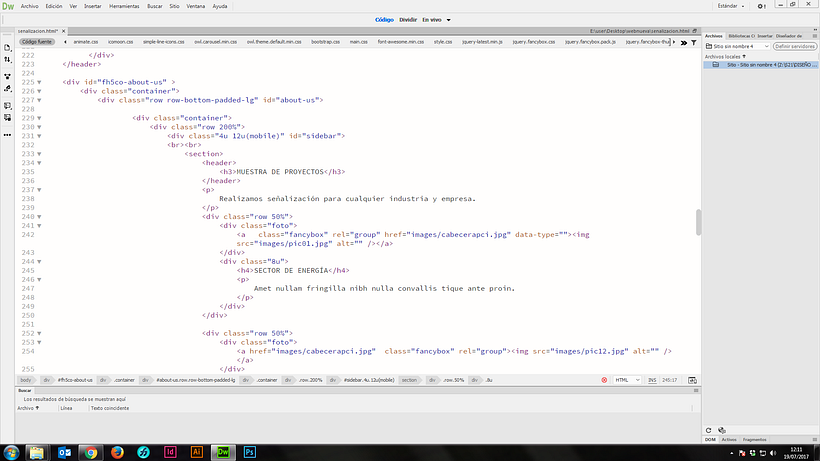Collapse code fold at line 225
Screen dimensions: 820x461
pyautogui.click(x=39, y=82)
